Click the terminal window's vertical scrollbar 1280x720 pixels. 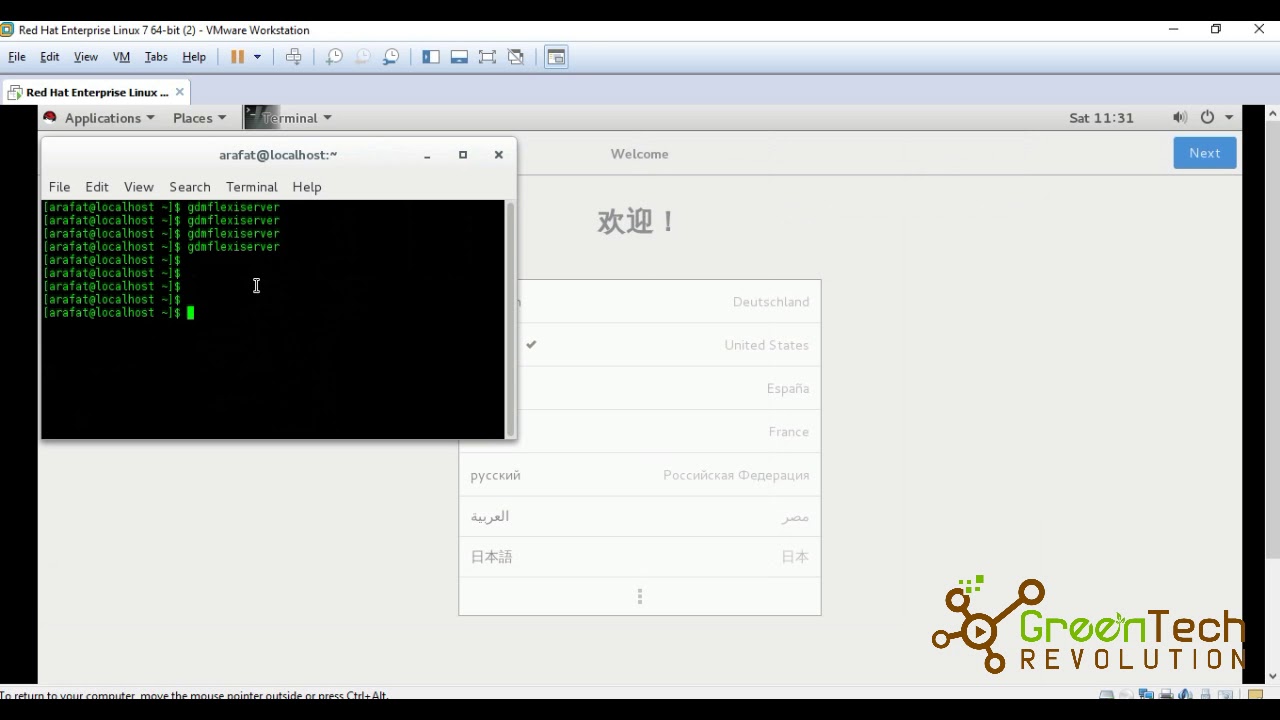tap(510, 319)
